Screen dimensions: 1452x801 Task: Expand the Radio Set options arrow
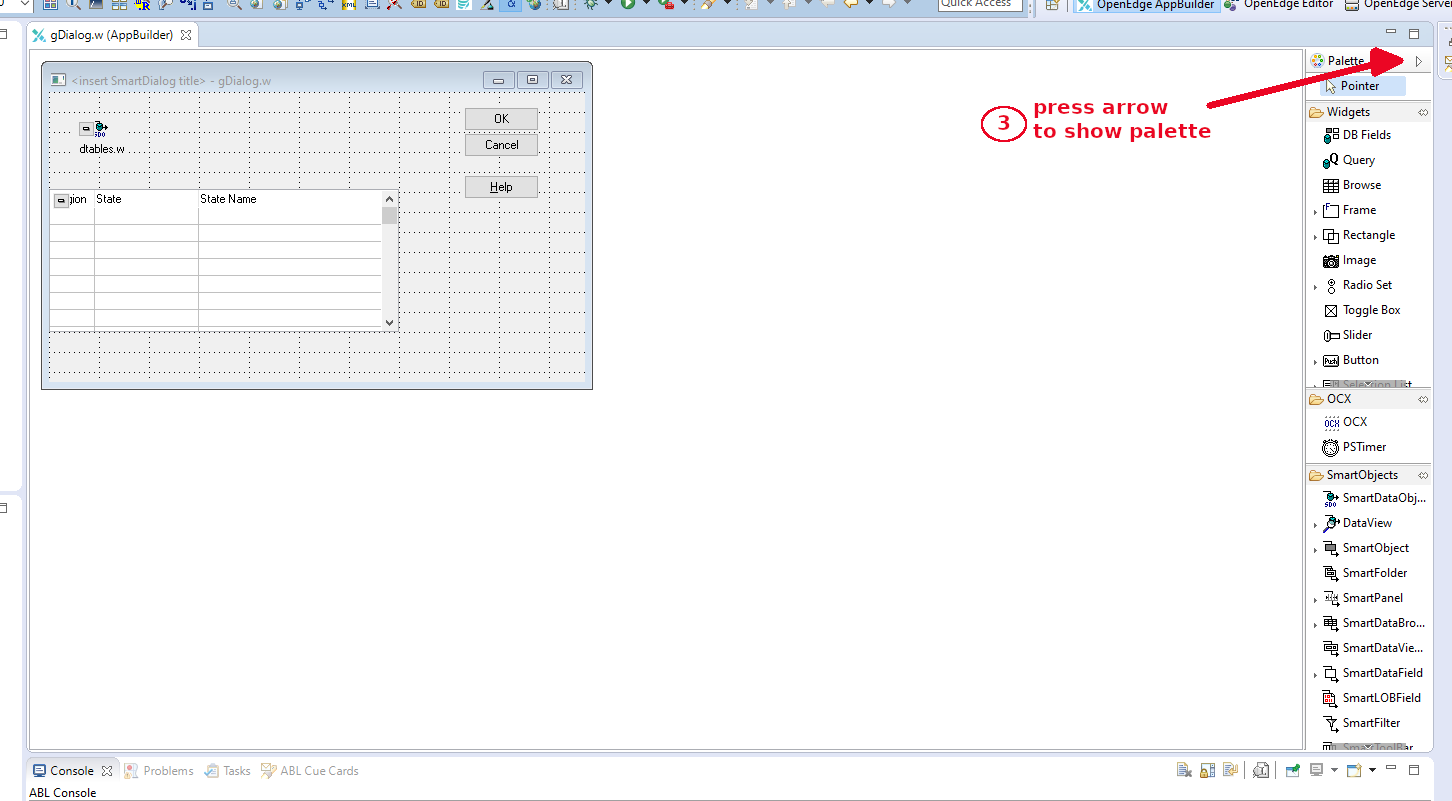1315,286
